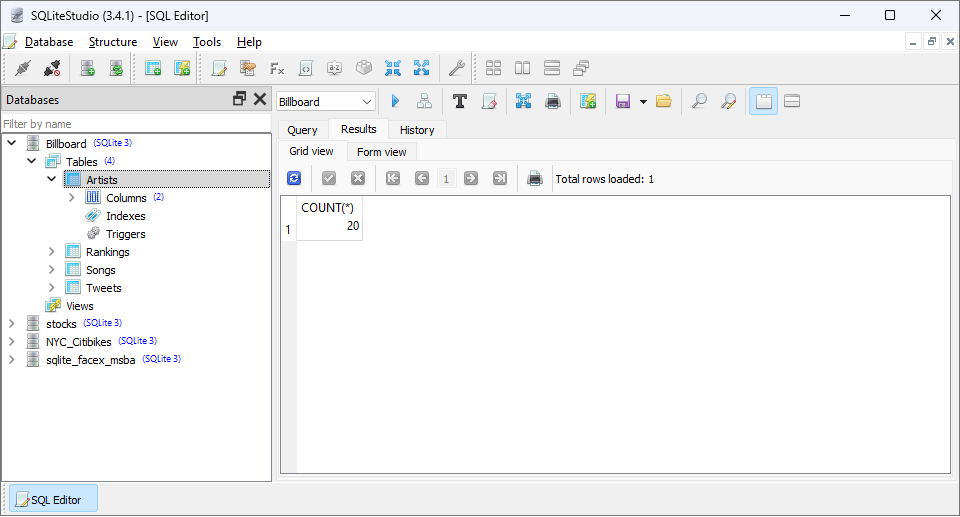Expand the Rankings table

52,252
